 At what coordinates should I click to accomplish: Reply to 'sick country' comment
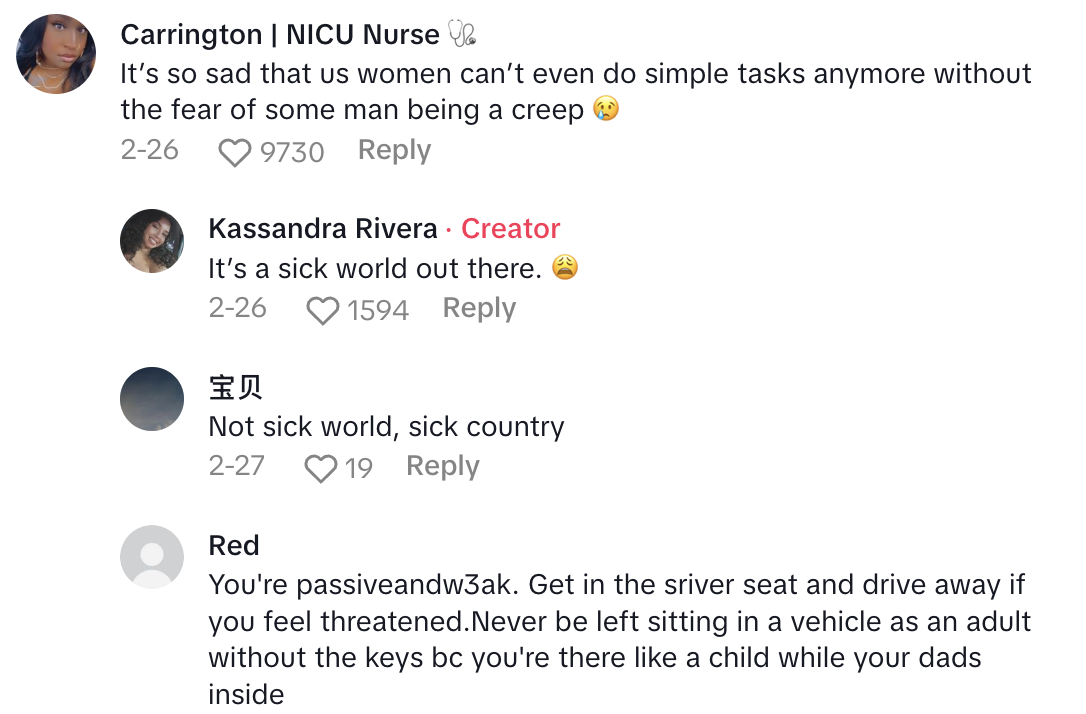click(442, 467)
